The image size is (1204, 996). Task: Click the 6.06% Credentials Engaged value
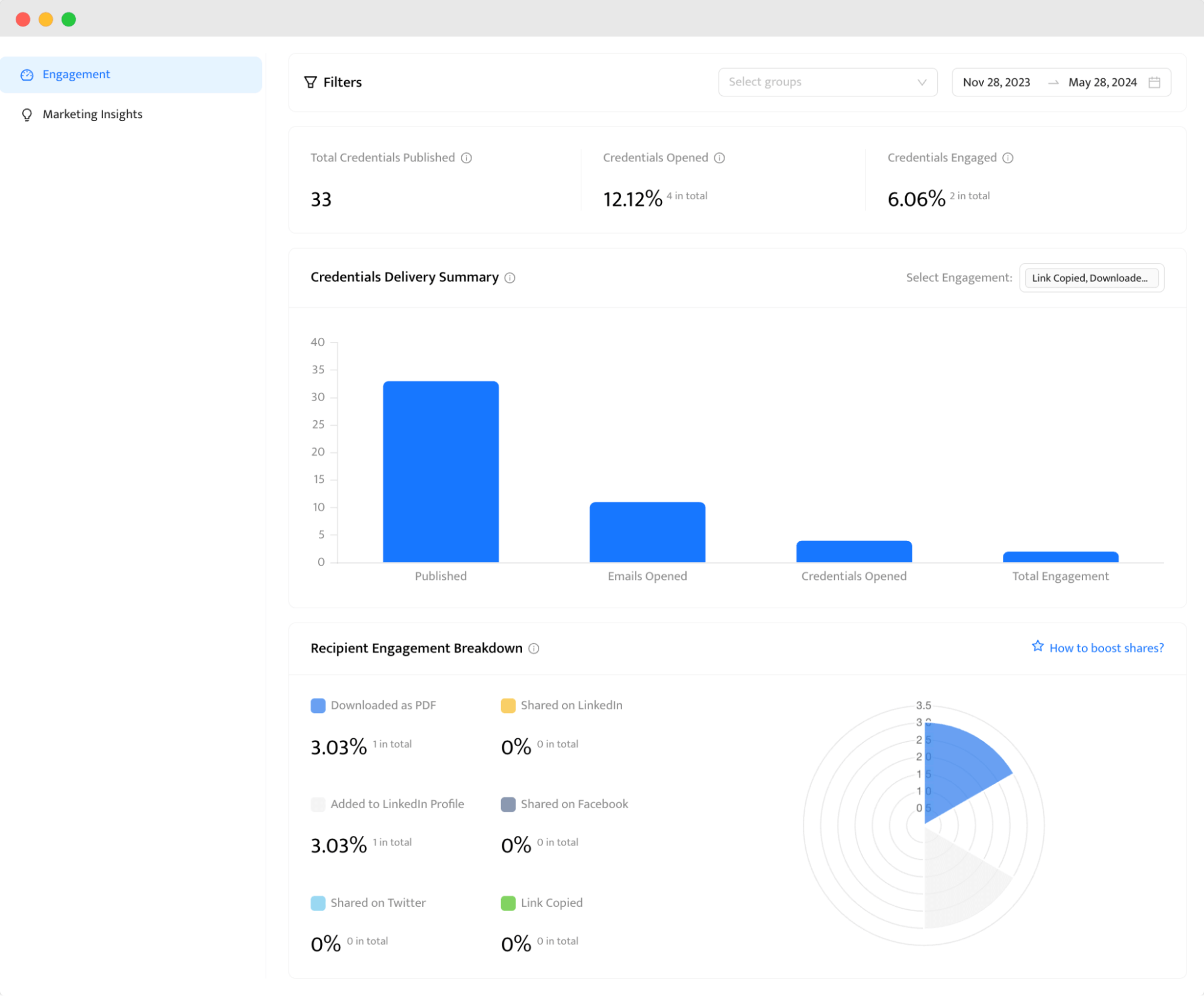916,199
